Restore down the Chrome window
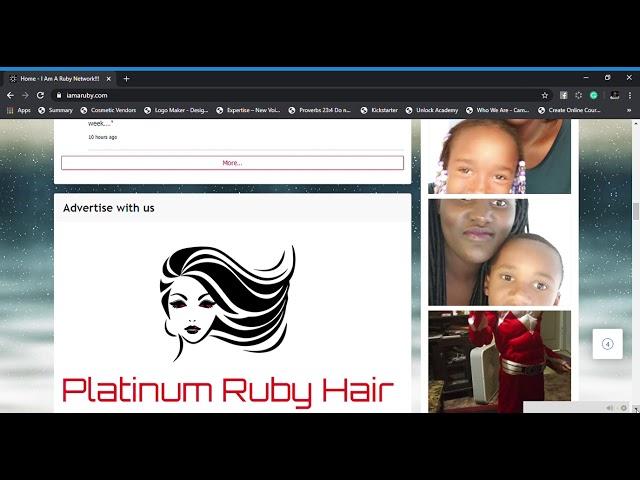Screen dimensions: 640x480 tap(607, 77)
